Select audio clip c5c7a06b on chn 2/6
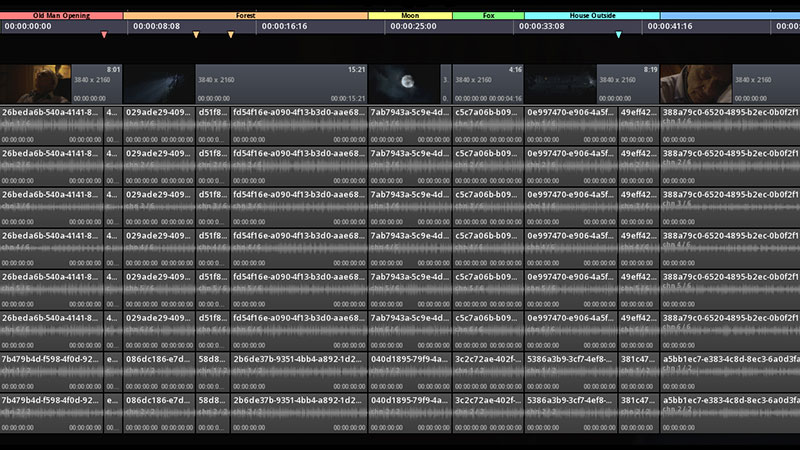Screen dimensions: 800x450 pos(488,166)
